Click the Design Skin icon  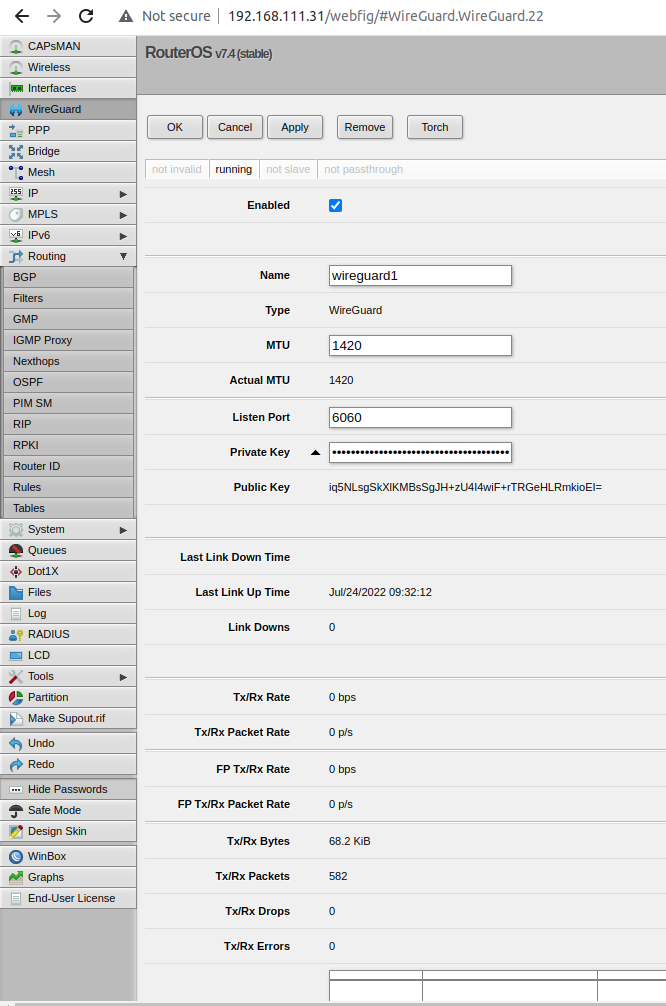click(x=15, y=831)
